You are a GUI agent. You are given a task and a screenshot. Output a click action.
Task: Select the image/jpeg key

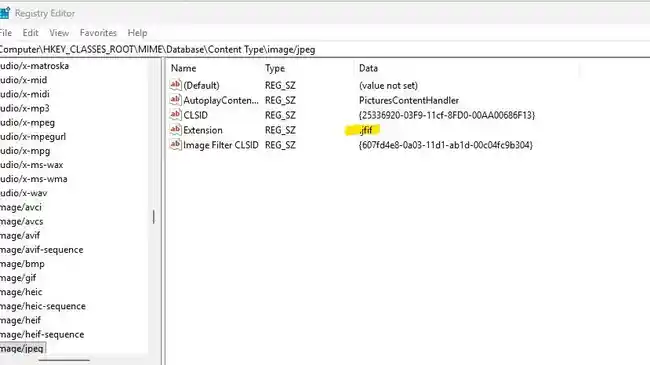[22, 349]
